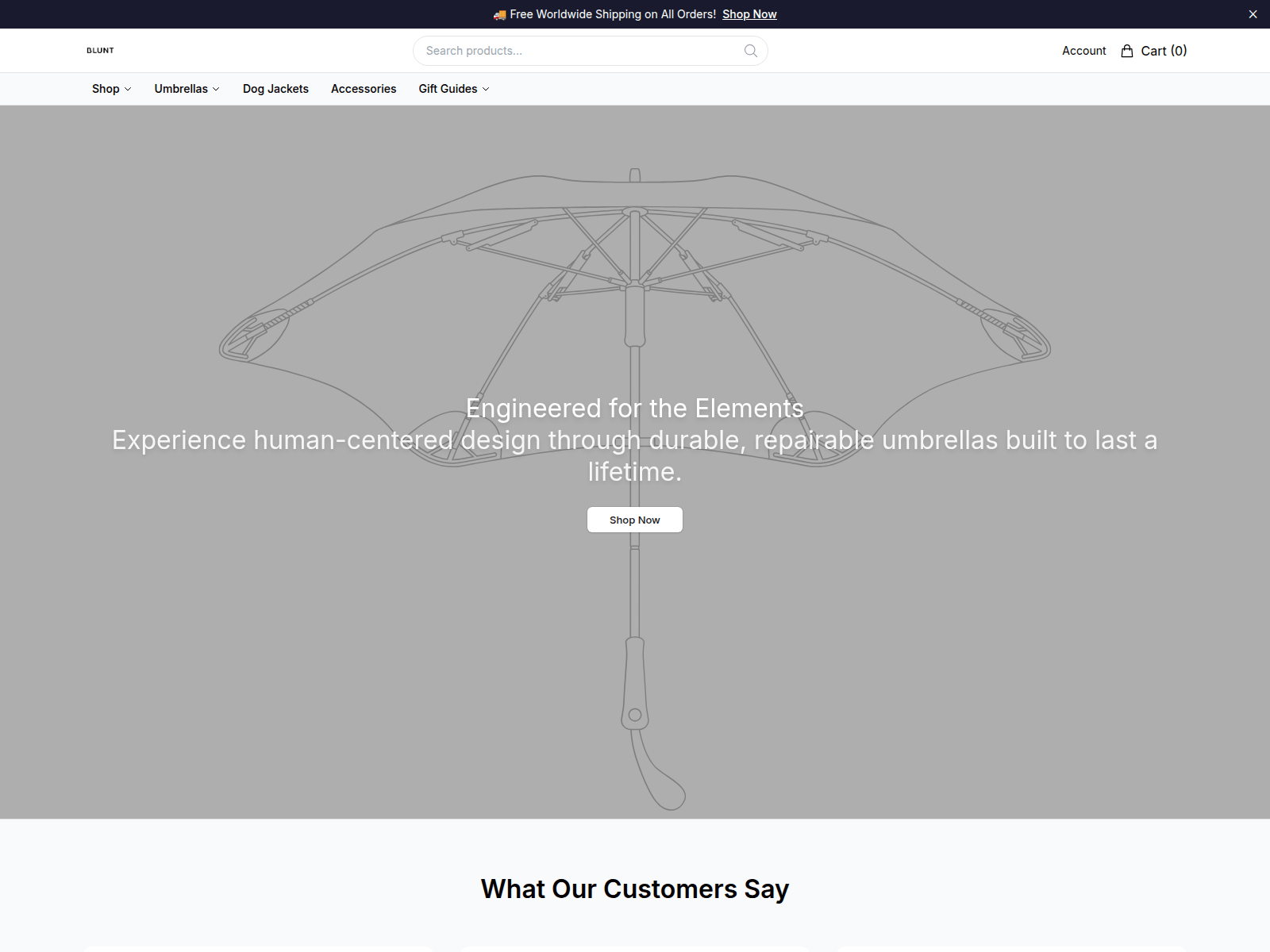The height and width of the screenshot is (952, 1270).
Task: Click the BLUNT logo in the header
Action: [100, 51]
